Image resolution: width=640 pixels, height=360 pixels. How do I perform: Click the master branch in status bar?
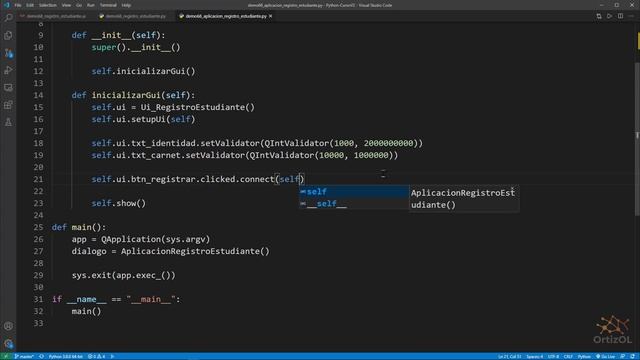[x=24, y=356]
